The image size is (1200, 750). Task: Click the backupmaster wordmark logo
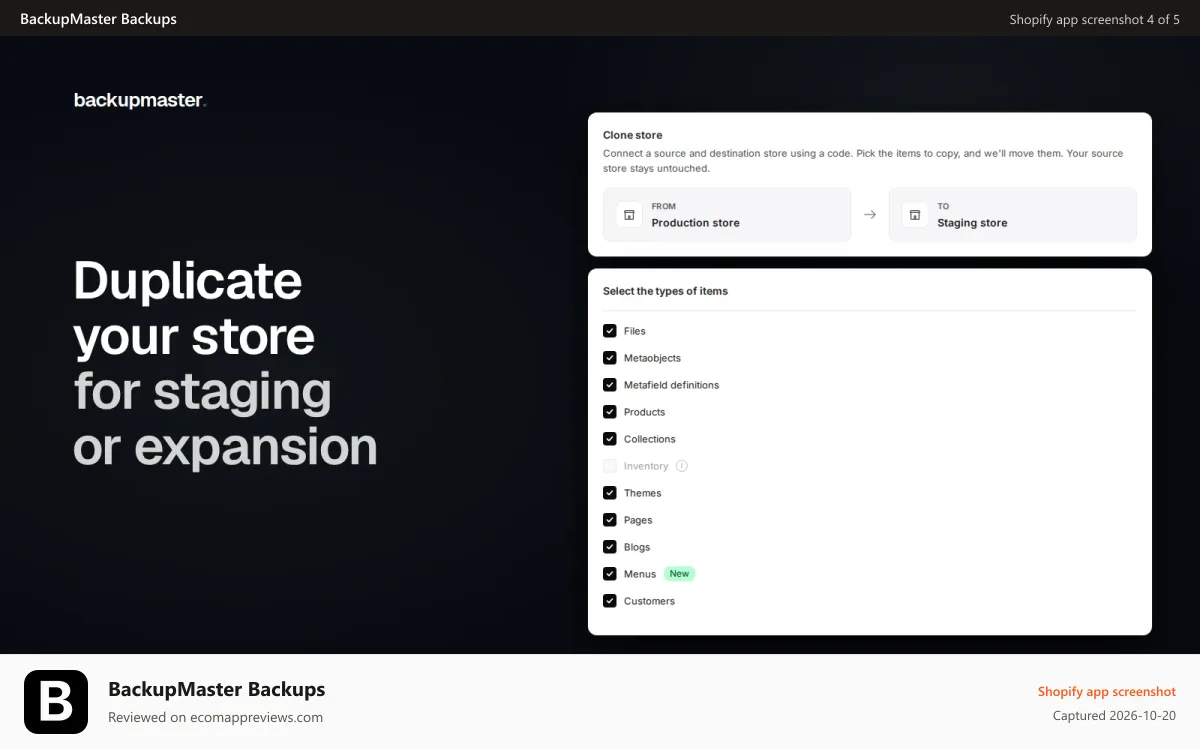[x=140, y=100]
